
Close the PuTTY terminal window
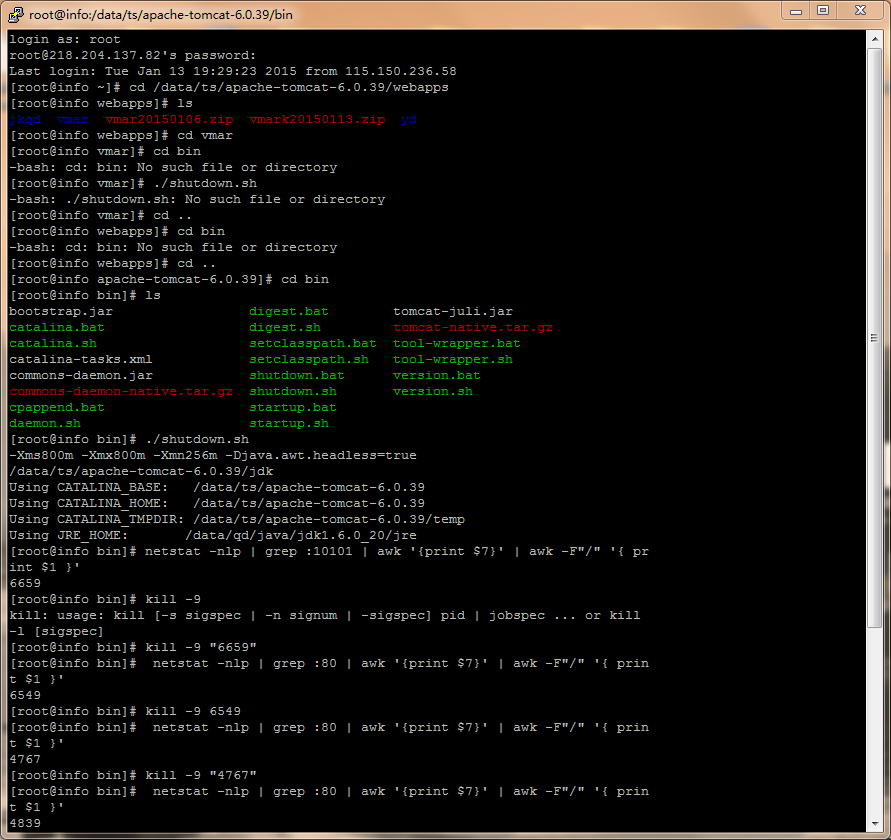(860, 11)
